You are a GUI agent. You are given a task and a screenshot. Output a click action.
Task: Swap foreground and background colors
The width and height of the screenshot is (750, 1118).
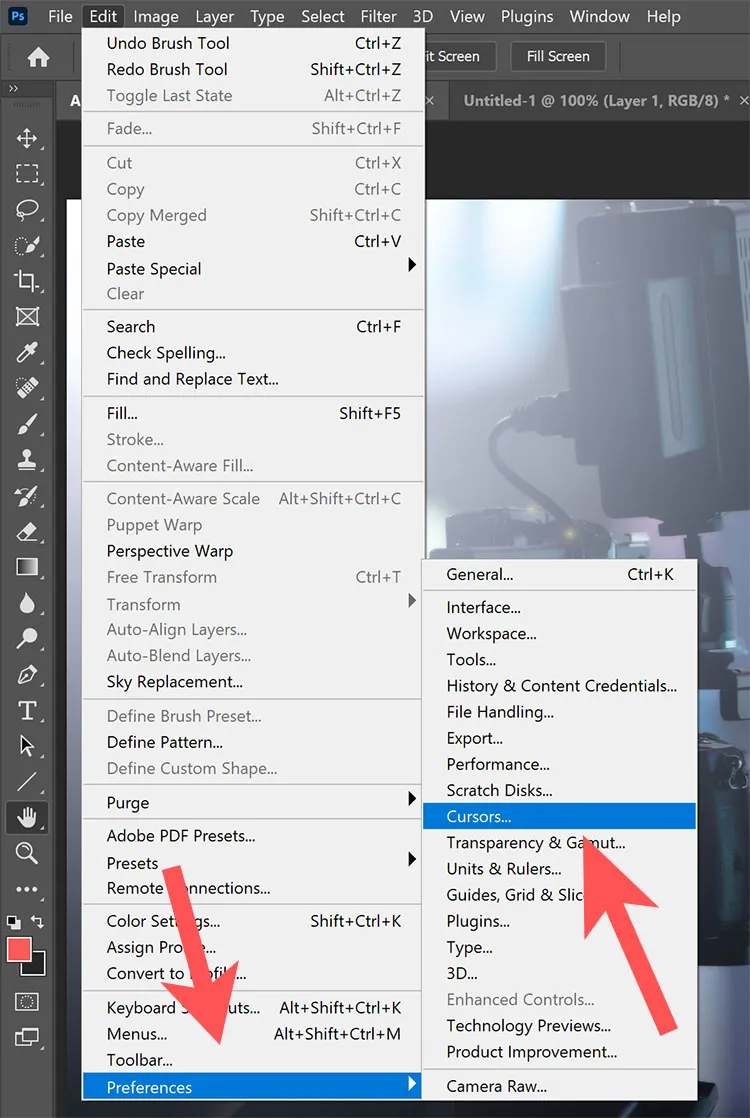pos(38,922)
